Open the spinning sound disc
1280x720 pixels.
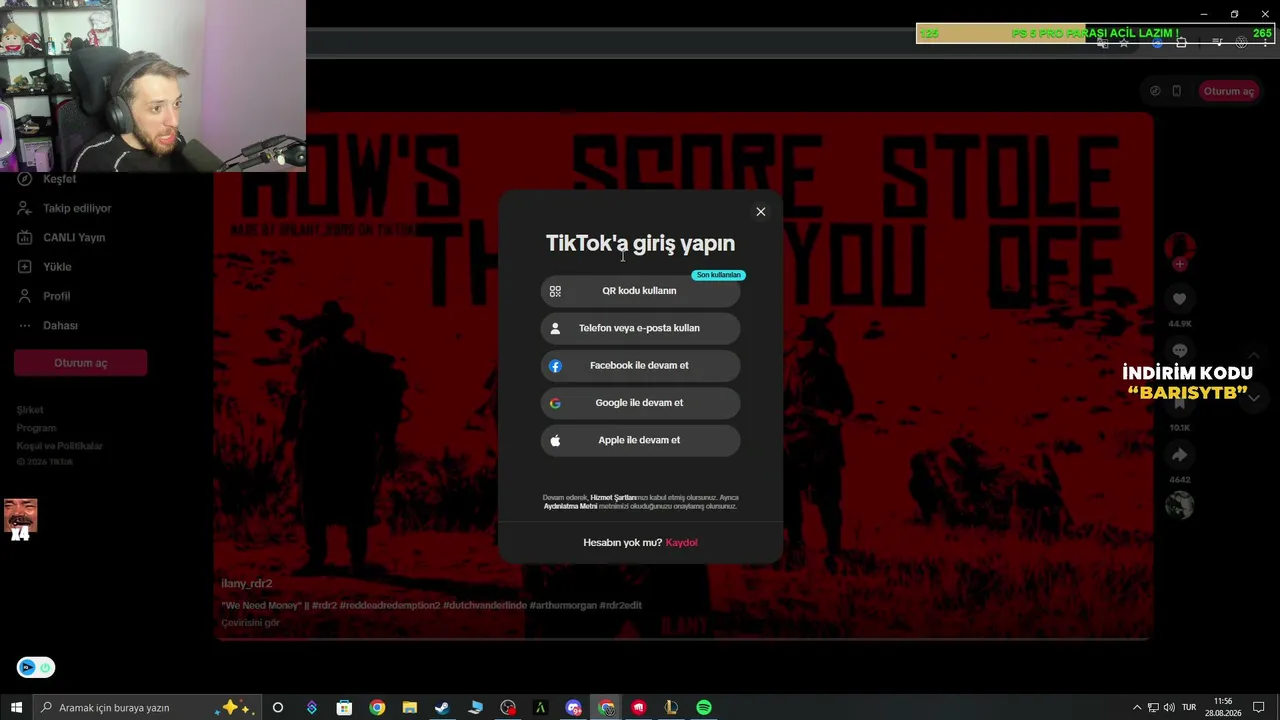(x=1180, y=505)
